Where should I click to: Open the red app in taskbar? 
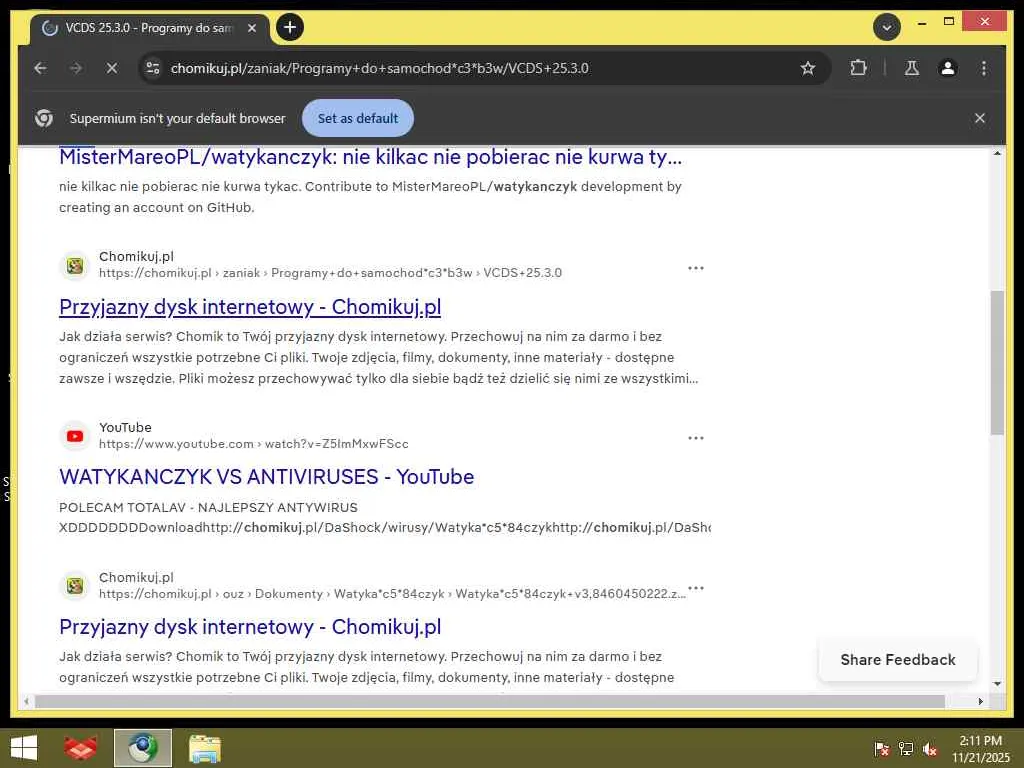[81, 748]
